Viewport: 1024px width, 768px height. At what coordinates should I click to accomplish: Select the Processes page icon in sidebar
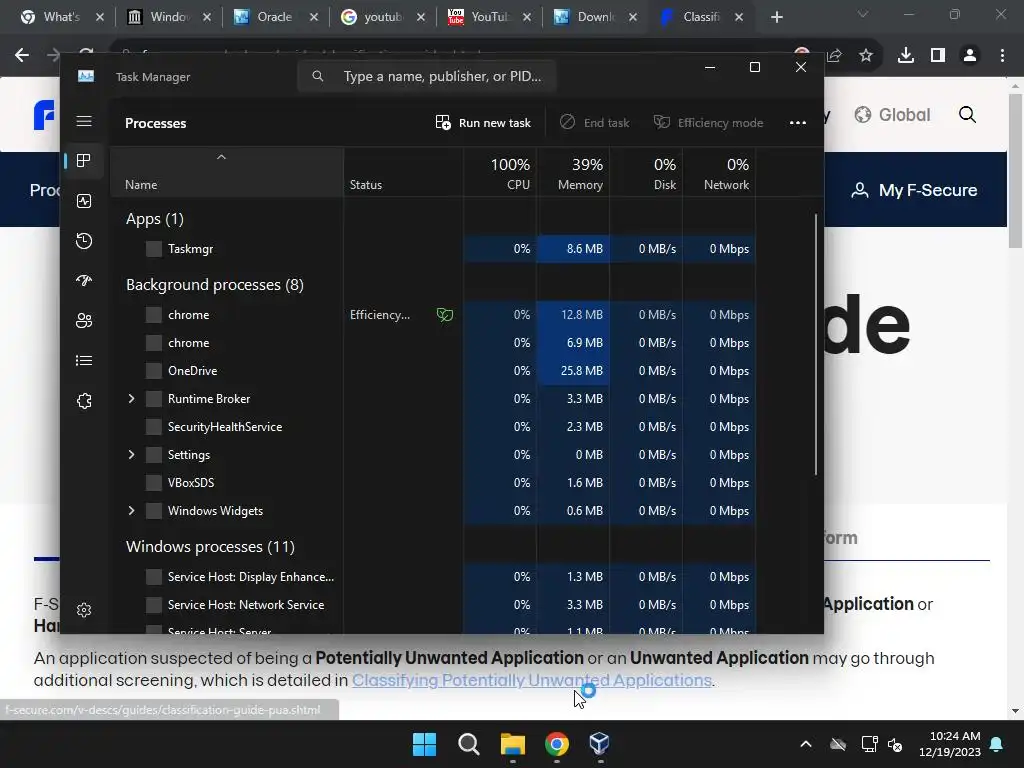pyautogui.click(x=84, y=161)
